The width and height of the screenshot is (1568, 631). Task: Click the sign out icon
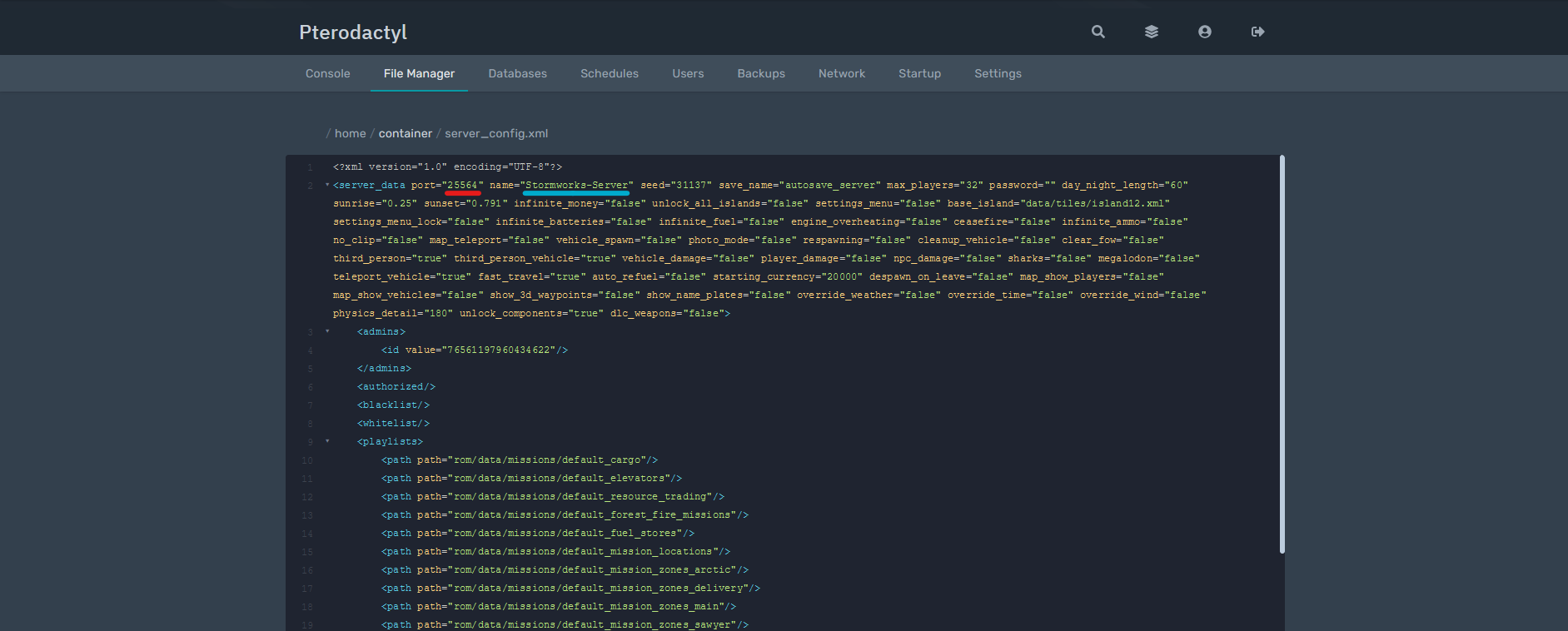tap(1258, 32)
